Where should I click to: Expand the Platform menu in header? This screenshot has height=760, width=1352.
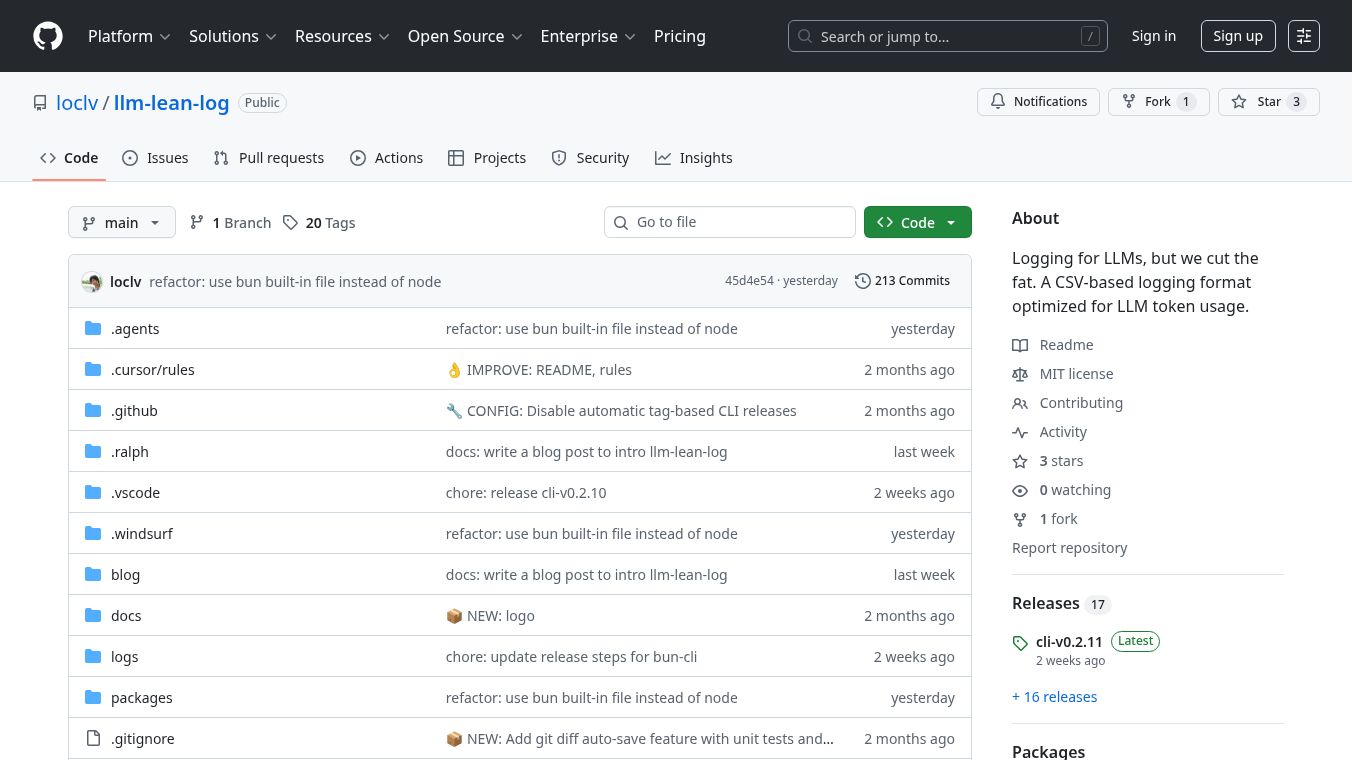129,36
